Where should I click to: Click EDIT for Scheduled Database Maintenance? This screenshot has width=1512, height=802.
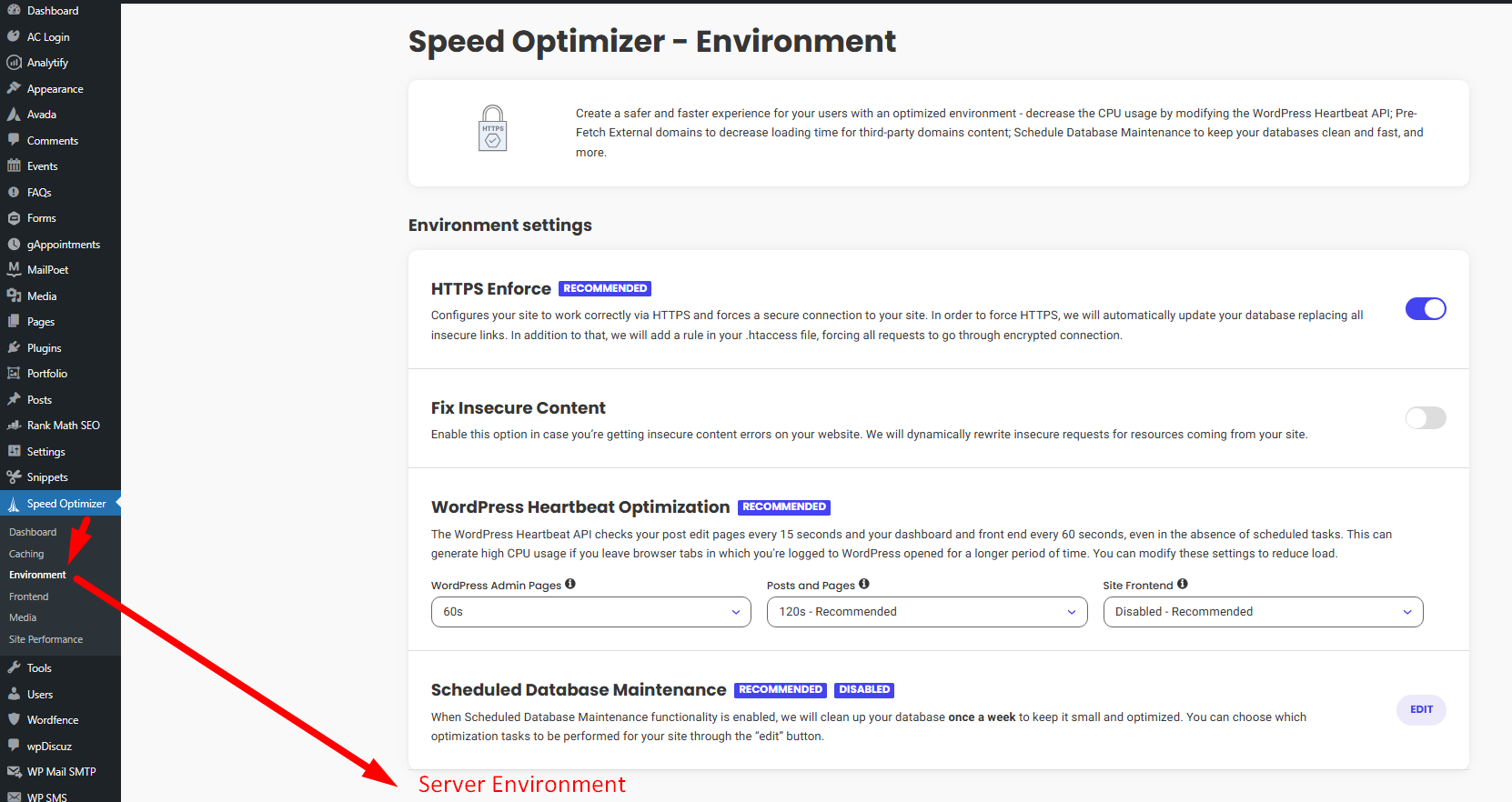click(x=1421, y=709)
